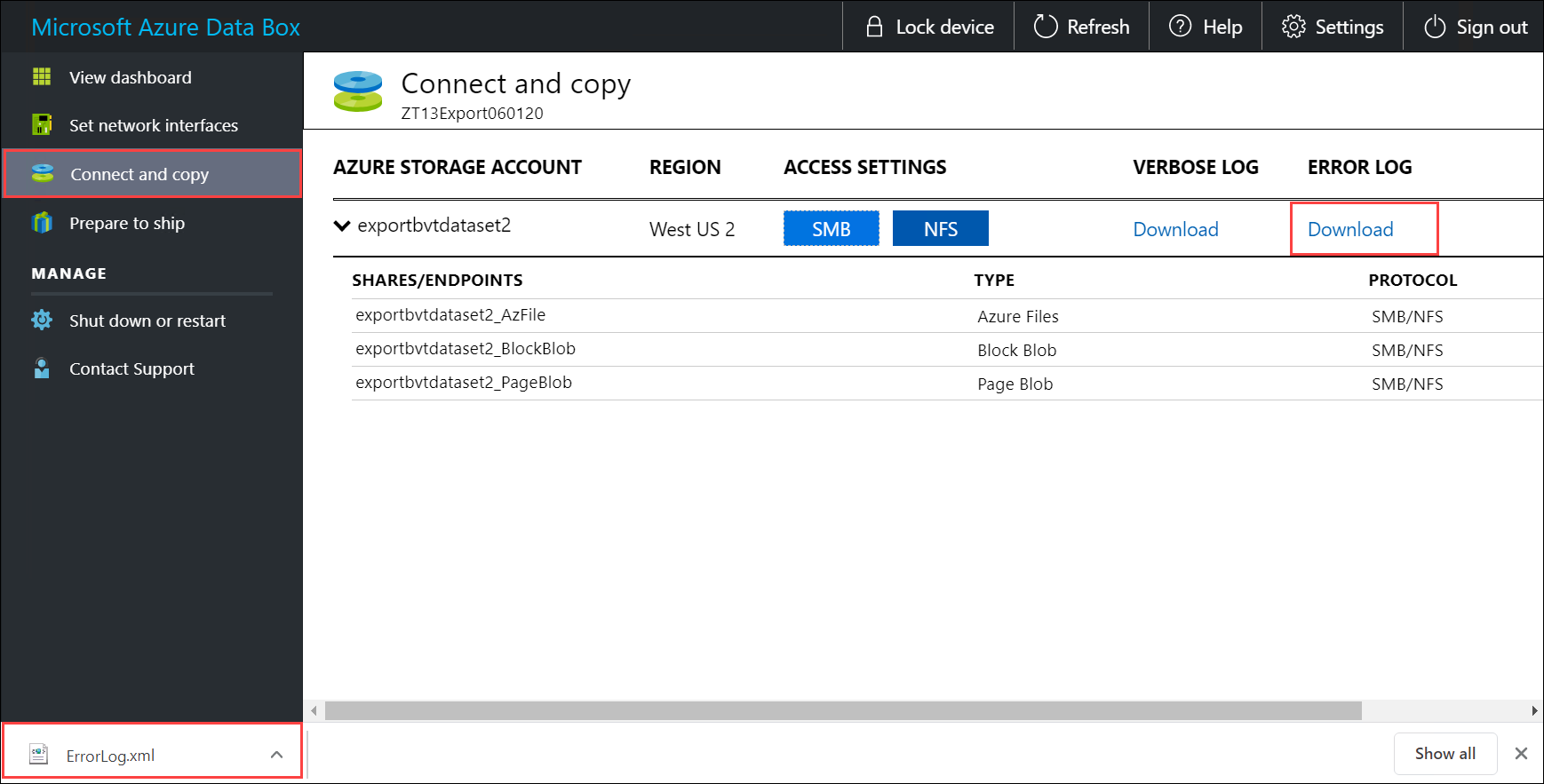The image size is (1544, 784).
Task: Click the Prepare to ship box icon
Action: pos(42,223)
